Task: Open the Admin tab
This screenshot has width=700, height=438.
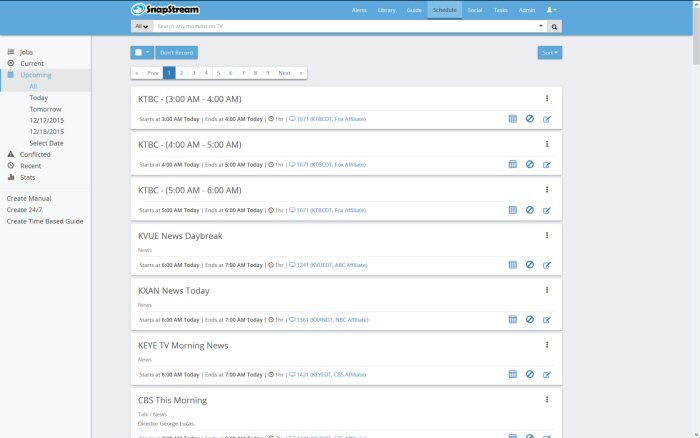Action: point(527,10)
